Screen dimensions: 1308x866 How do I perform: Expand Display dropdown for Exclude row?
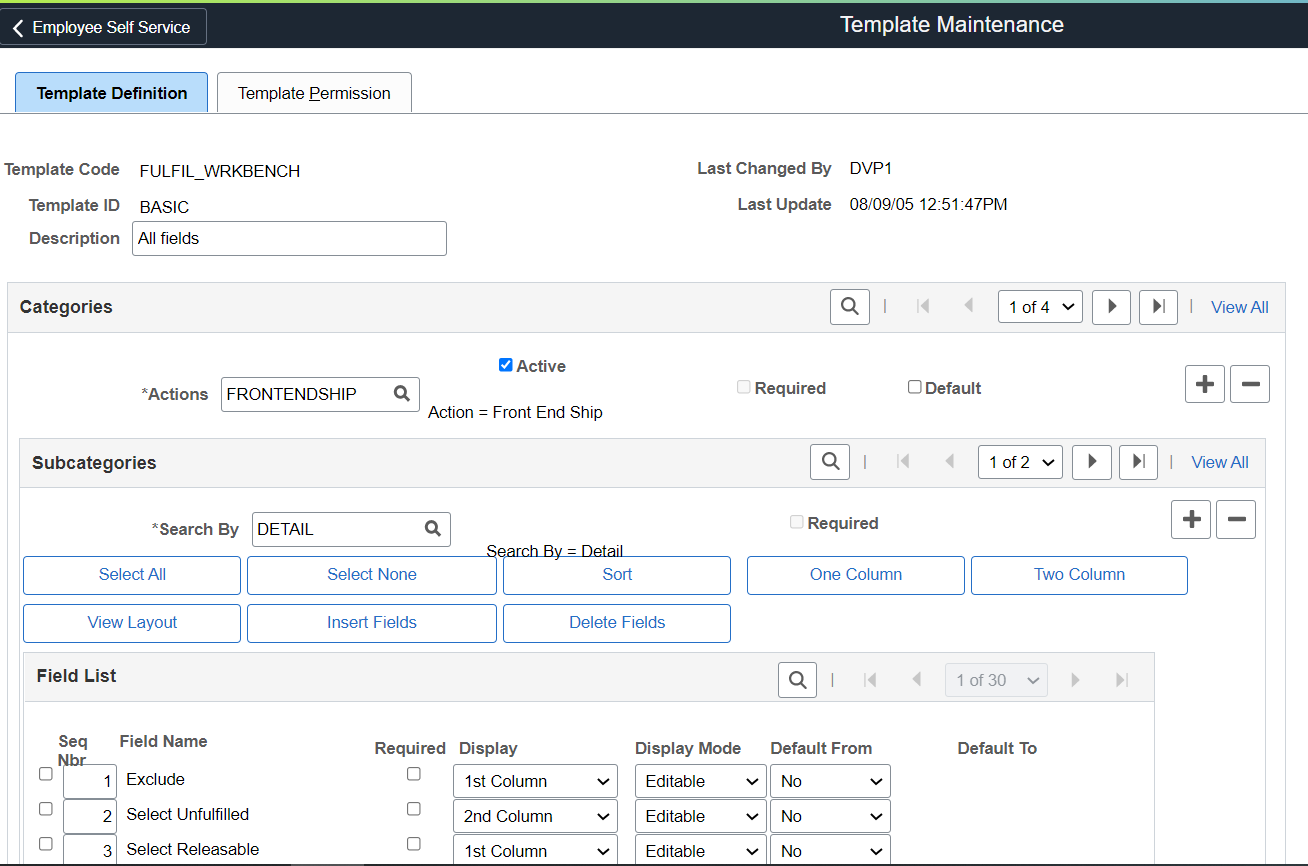(x=534, y=781)
